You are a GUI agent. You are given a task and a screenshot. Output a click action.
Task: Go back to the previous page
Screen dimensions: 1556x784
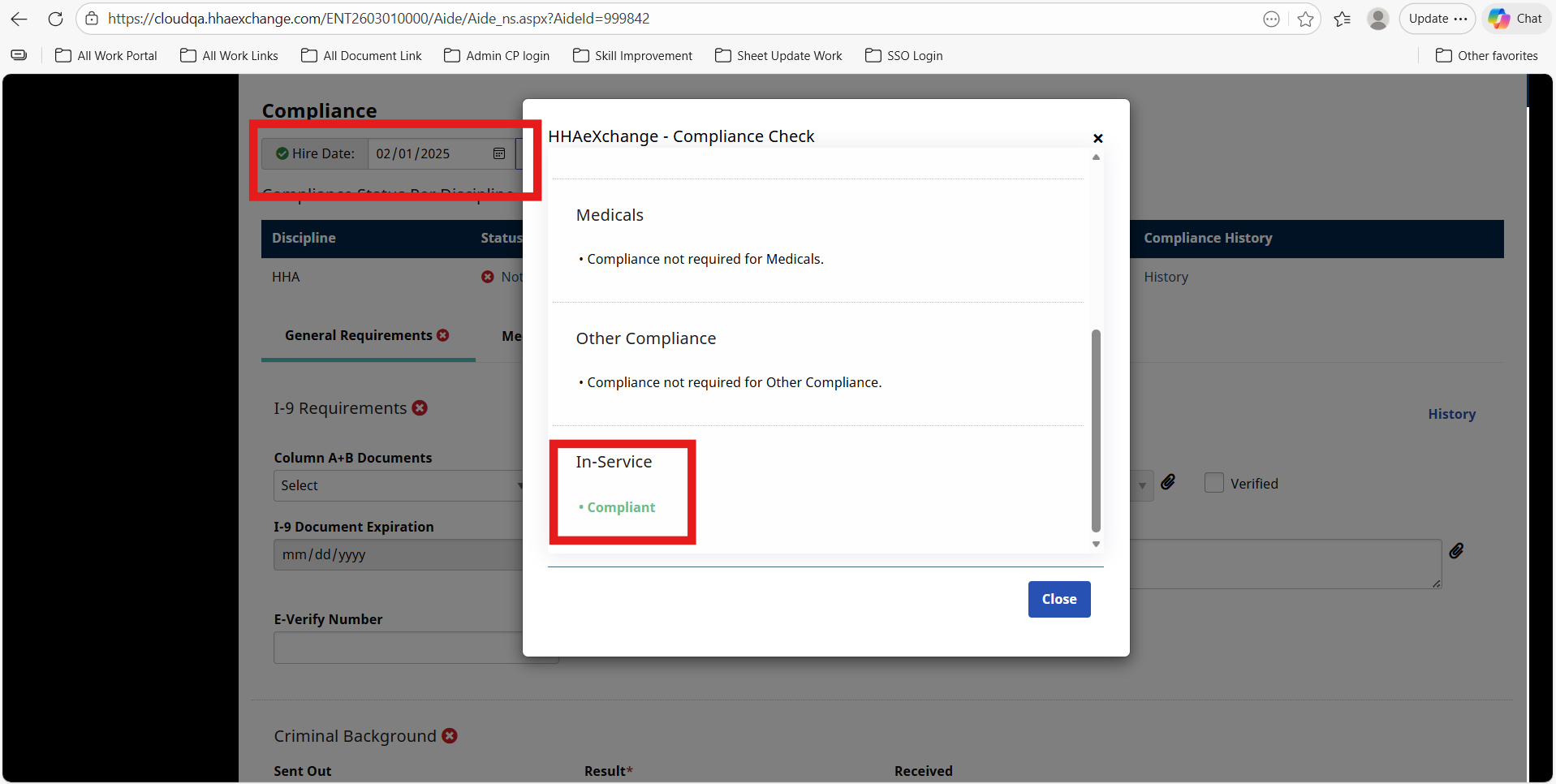[x=19, y=19]
